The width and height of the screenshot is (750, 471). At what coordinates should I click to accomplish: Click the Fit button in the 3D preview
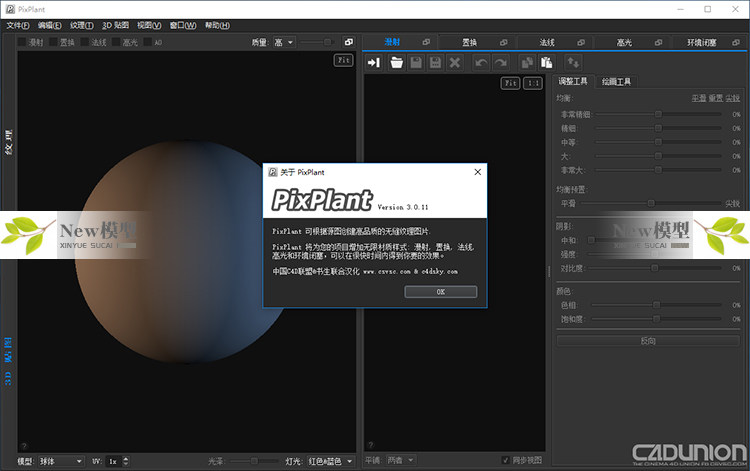(343, 60)
